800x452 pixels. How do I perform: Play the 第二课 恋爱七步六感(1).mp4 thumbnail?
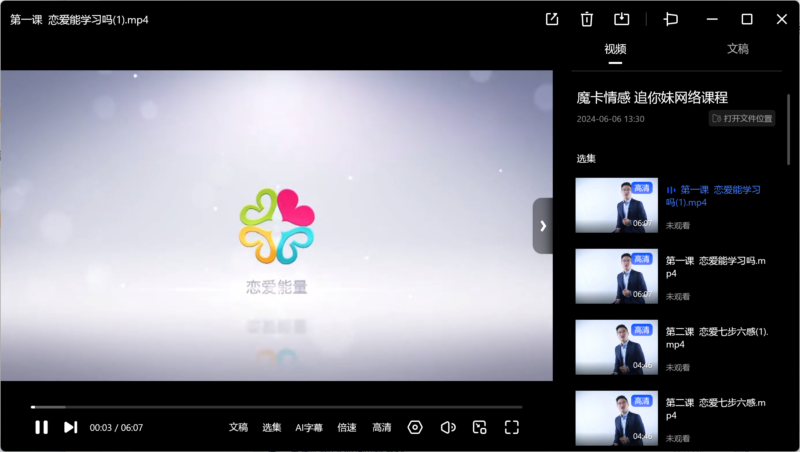(616, 347)
